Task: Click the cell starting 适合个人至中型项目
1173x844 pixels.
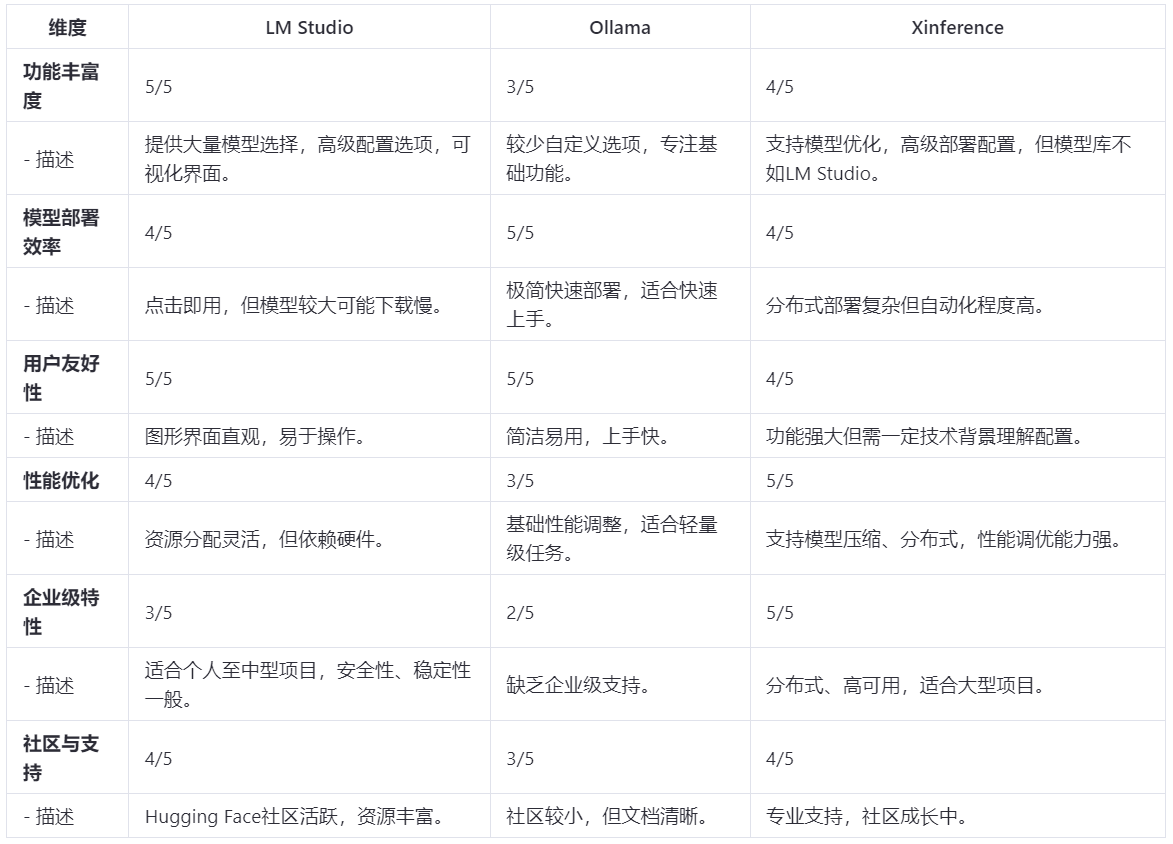Action: click(307, 685)
